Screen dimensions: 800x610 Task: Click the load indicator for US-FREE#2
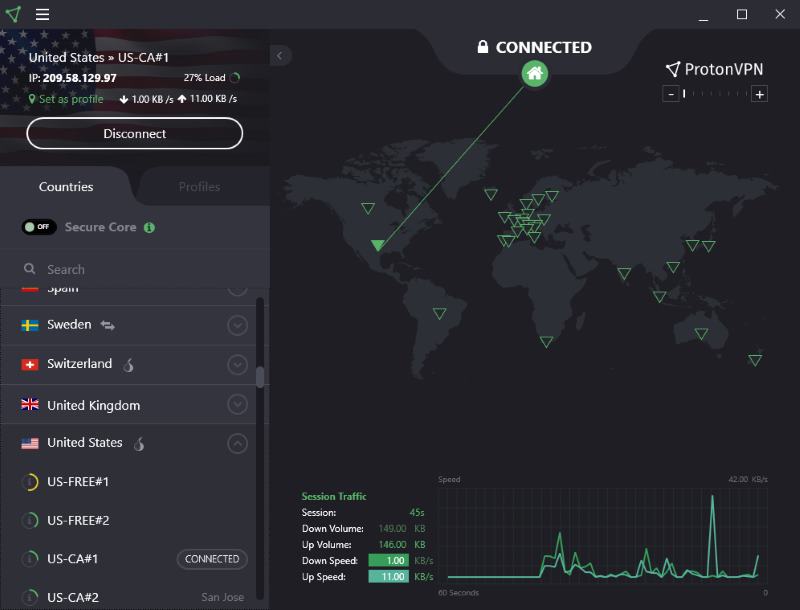[30, 520]
